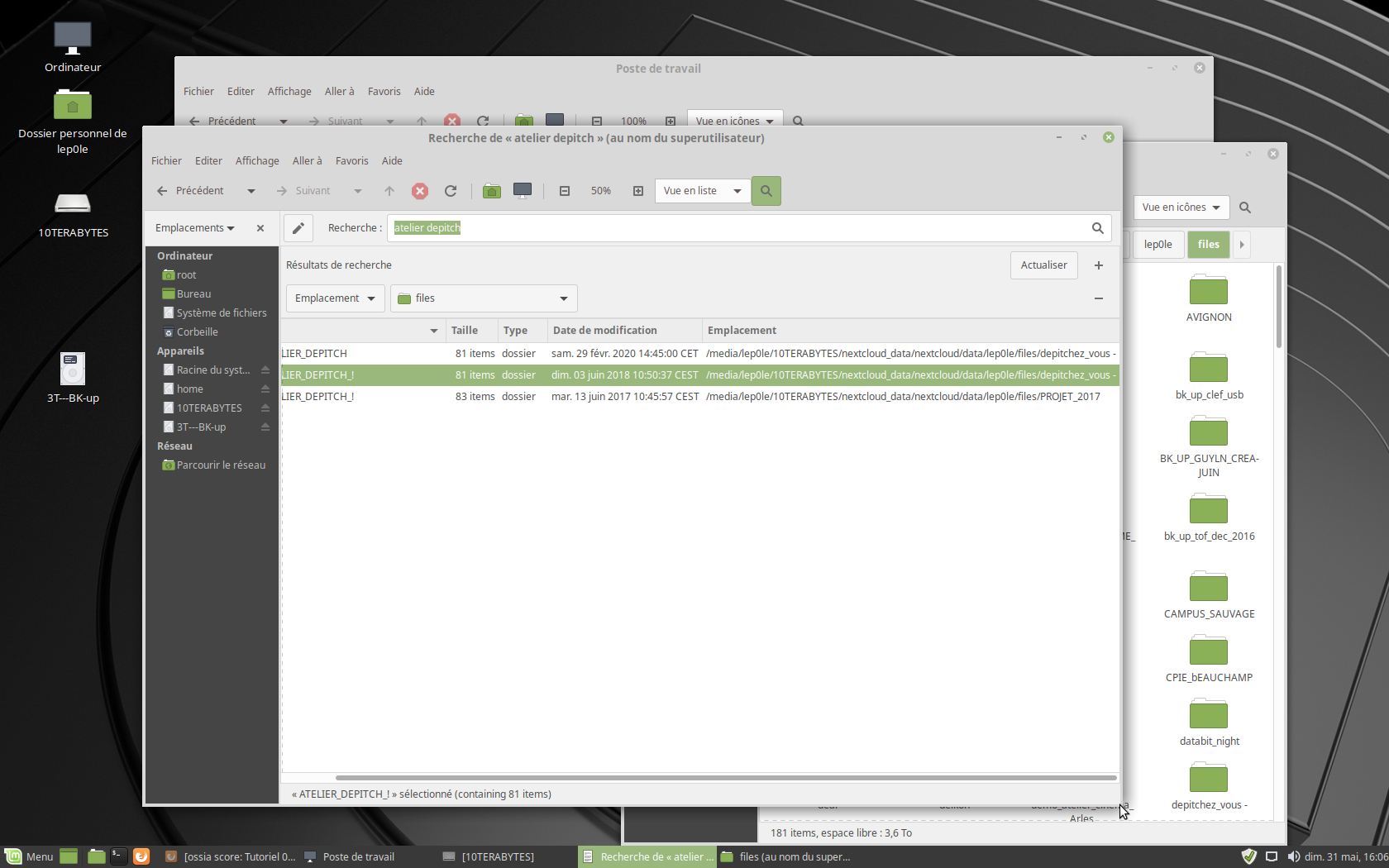Click the Reload icon in toolbar
Viewport: 1389px width, 868px height.
coord(451,191)
